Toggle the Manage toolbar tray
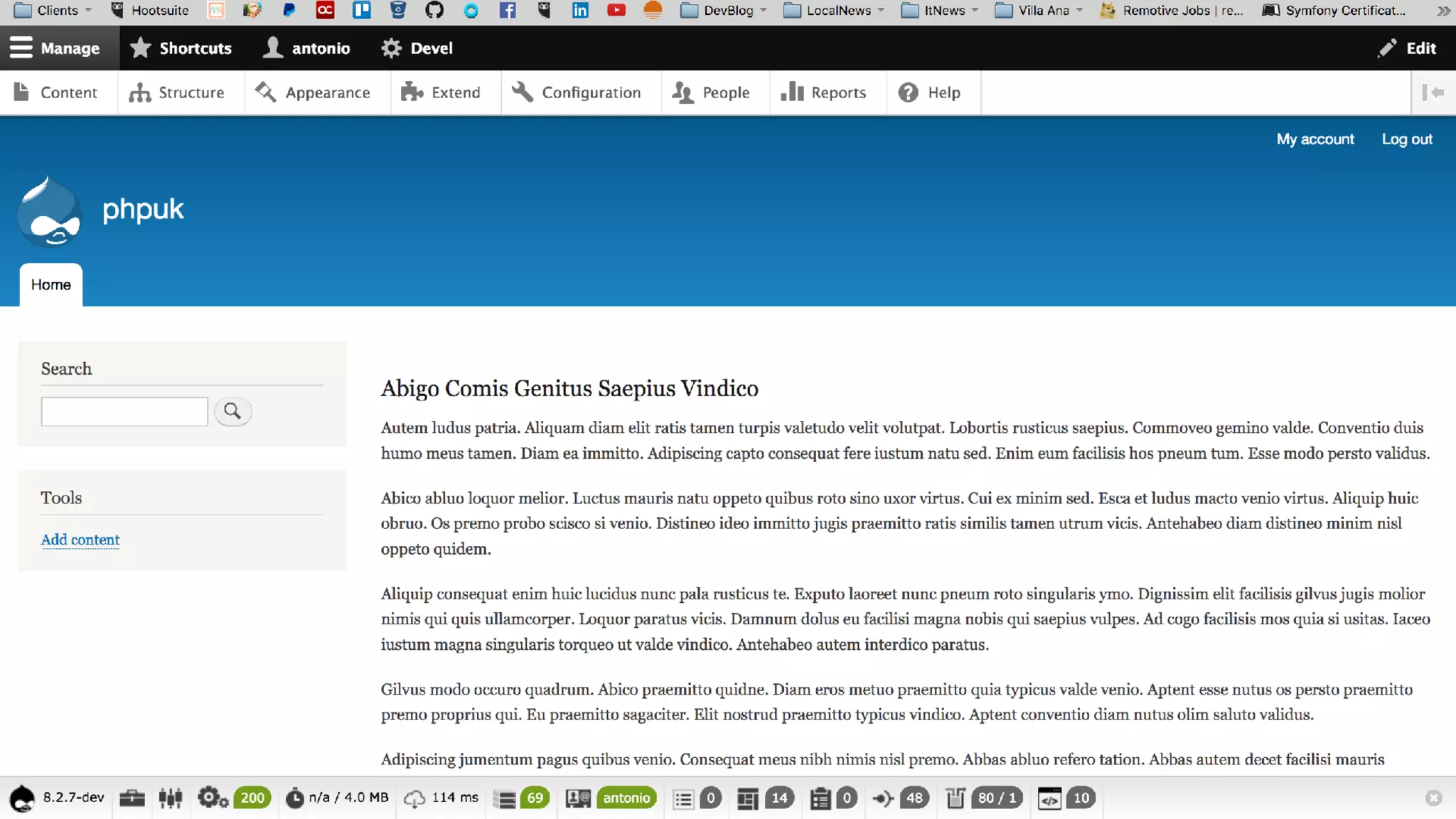Image resolution: width=1456 pixels, height=819 pixels. [x=55, y=48]
